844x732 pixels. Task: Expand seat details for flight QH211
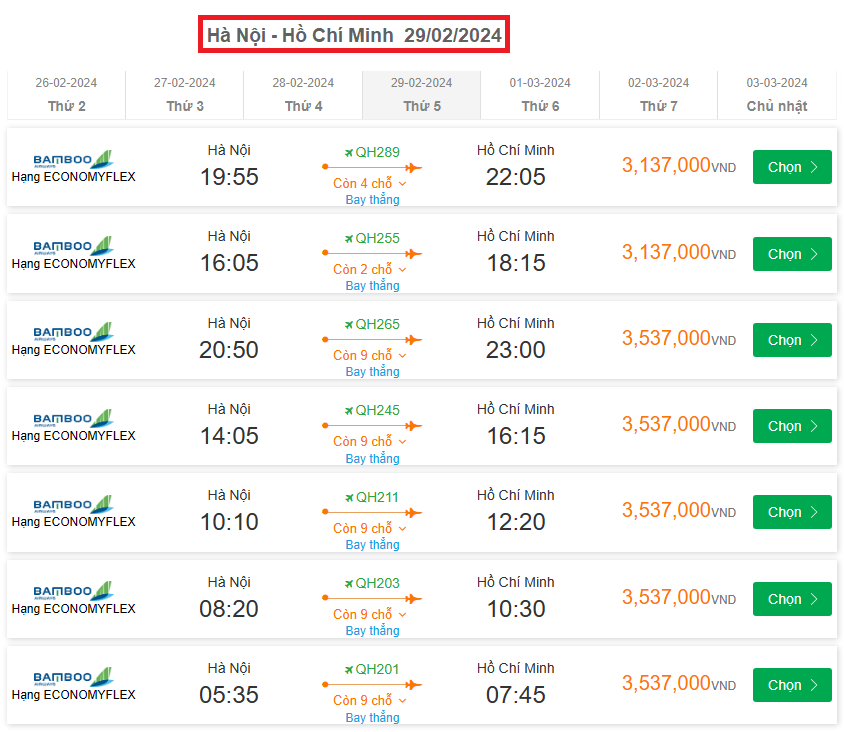370,529
